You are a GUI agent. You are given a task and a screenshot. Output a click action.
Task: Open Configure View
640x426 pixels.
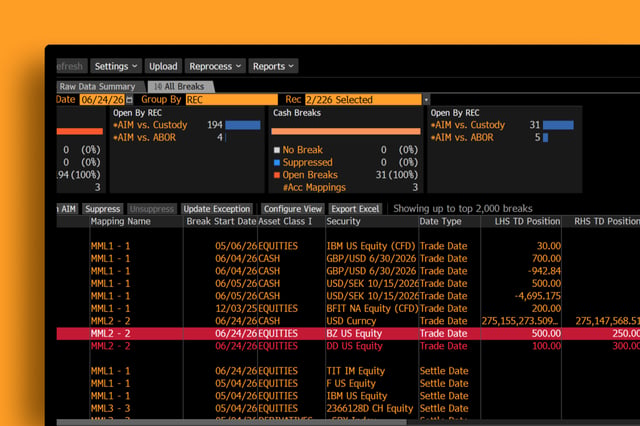pos(292,209)
